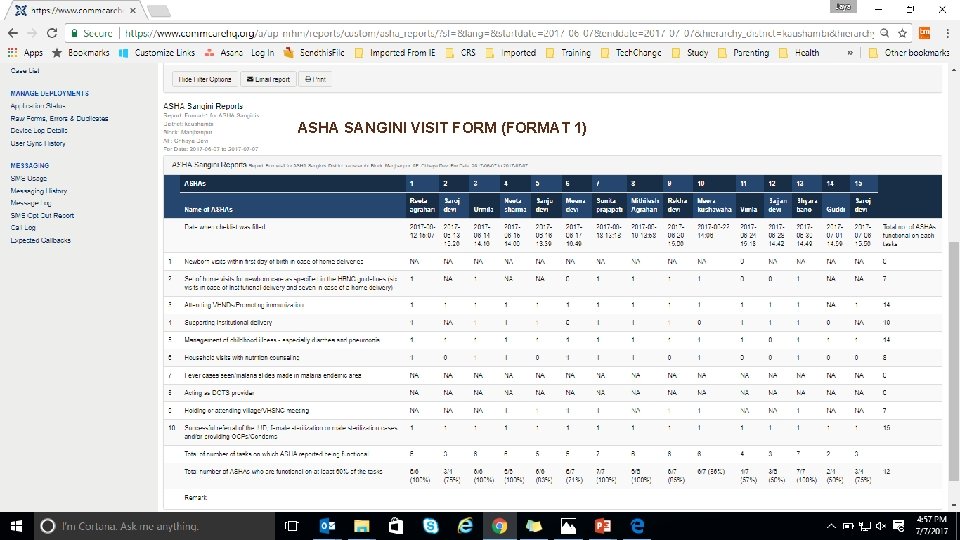
Task: Open the Other bookmarks folder
Action: (x=909, y=53)
